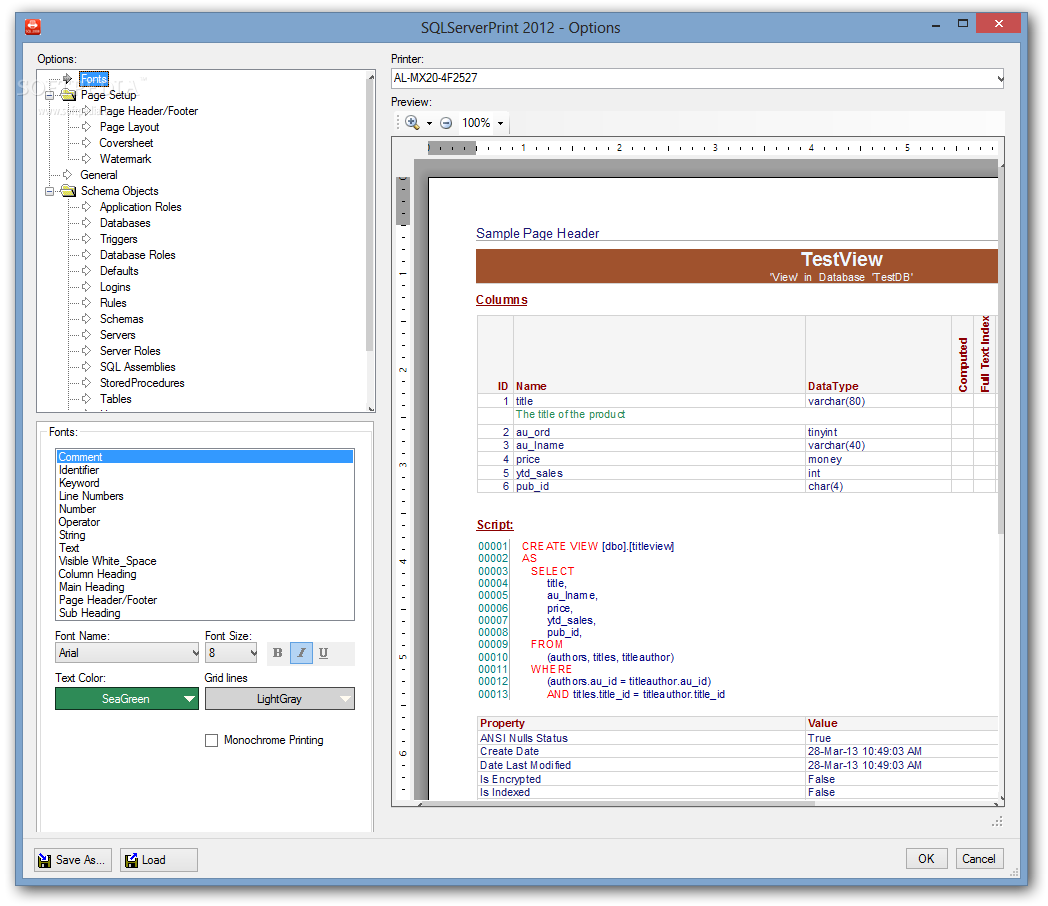Collapse the Schema Objects tree node
Viewport: 1048px width, 906px height.
click(49, 191)
